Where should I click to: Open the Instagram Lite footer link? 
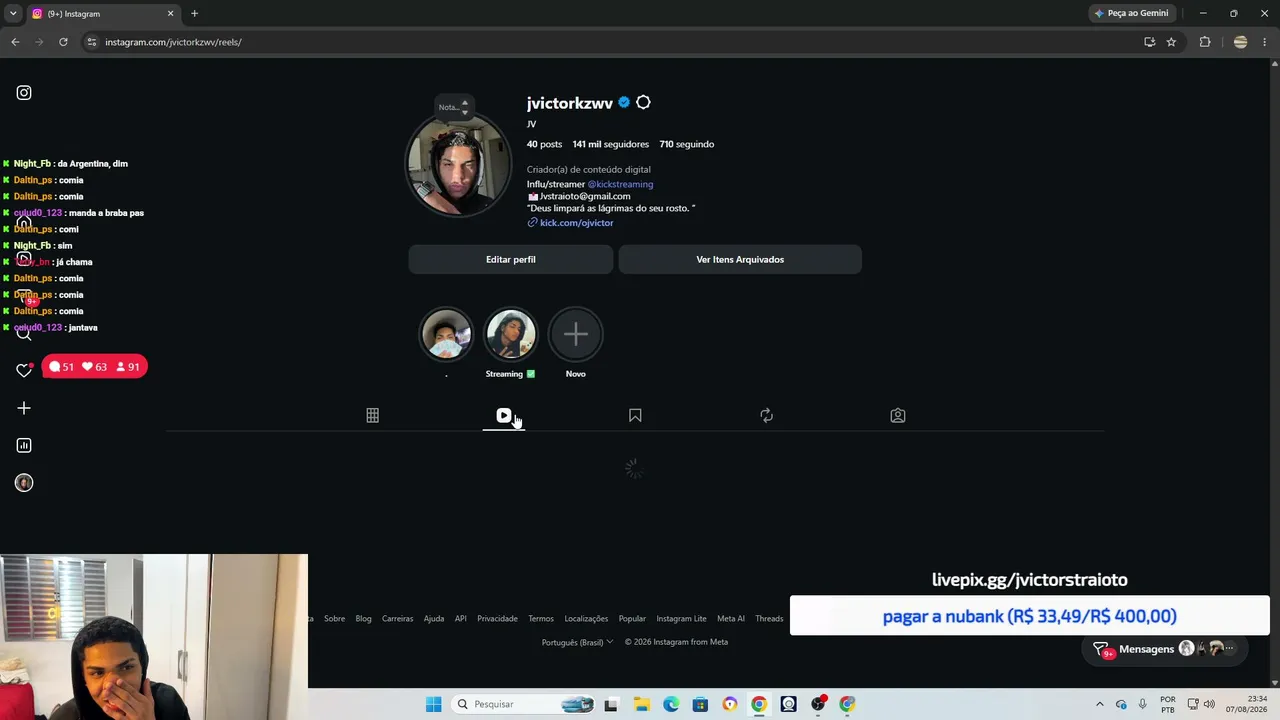pos(681,619)
